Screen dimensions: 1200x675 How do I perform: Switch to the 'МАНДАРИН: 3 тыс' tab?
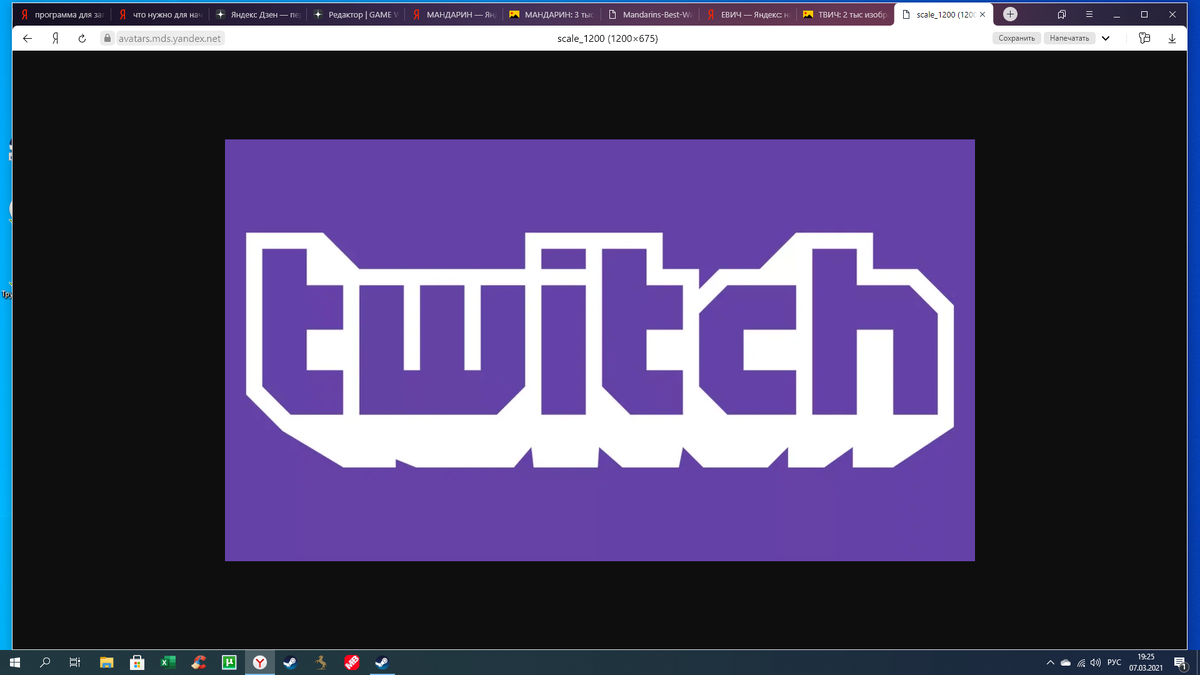click(552, 15)
